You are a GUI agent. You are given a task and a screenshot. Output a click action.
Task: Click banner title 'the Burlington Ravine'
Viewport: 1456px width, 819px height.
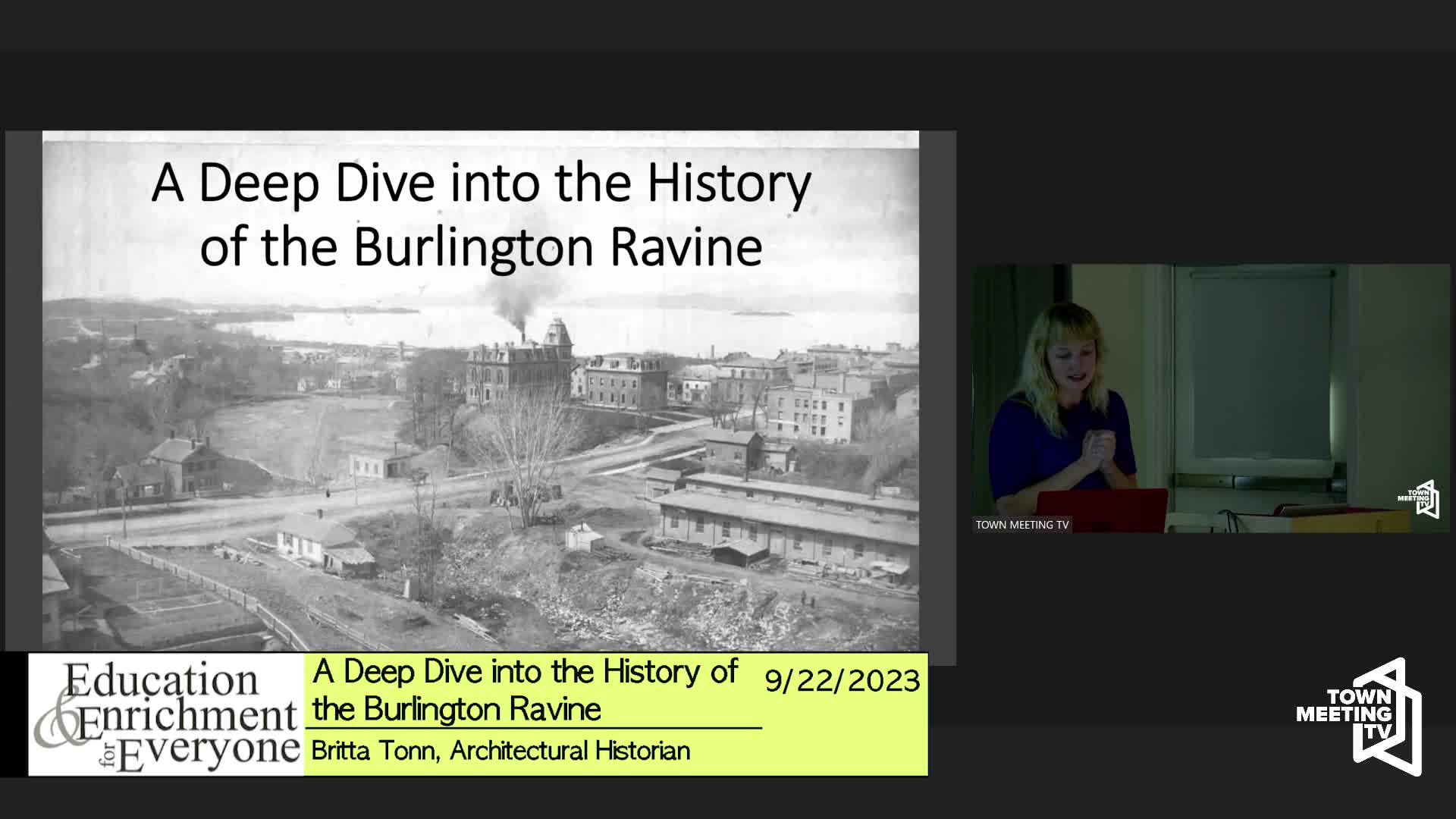click(457, 710)
